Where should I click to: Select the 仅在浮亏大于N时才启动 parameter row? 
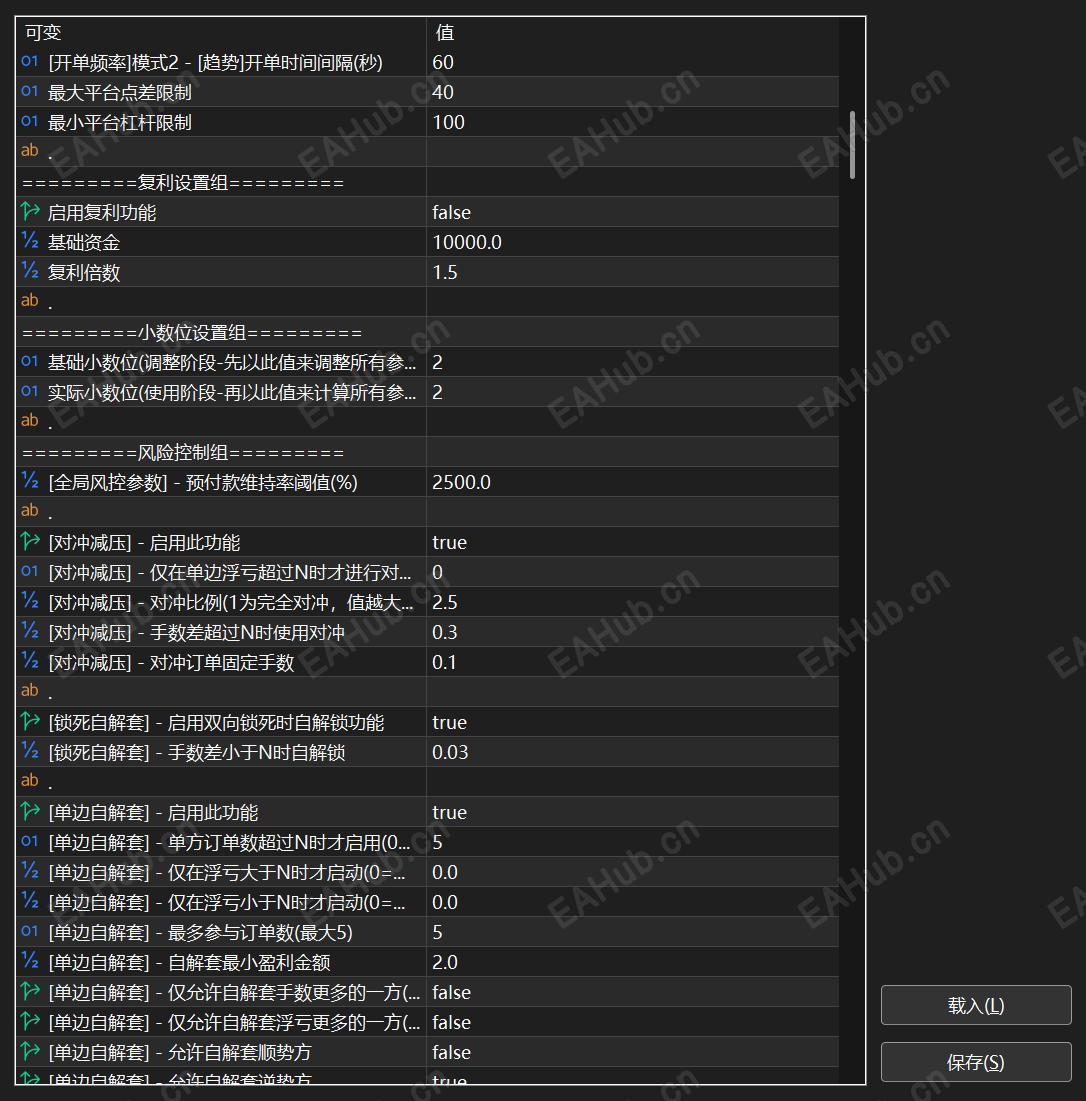pyautogui.click(x=428, y=872)
